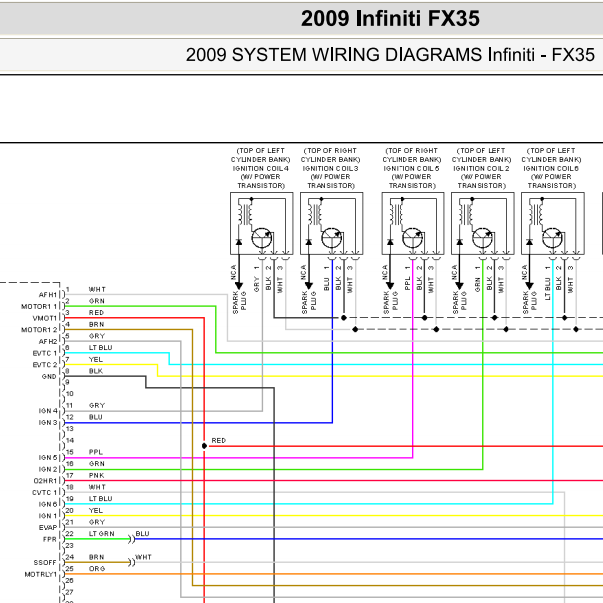This screenshot has height=603, width=603.
Task: Click the EVAP terminal label
Action: tap(48, 528)
